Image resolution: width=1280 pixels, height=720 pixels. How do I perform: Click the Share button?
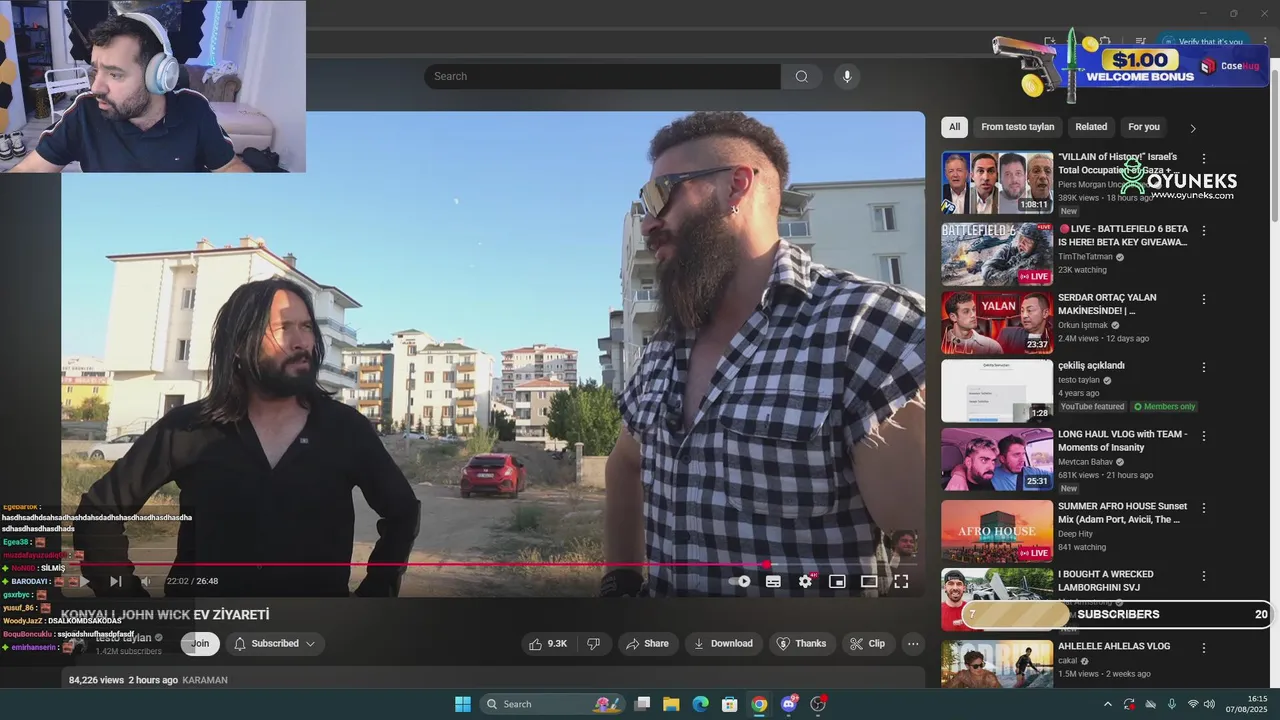click(x=647, y=644)
